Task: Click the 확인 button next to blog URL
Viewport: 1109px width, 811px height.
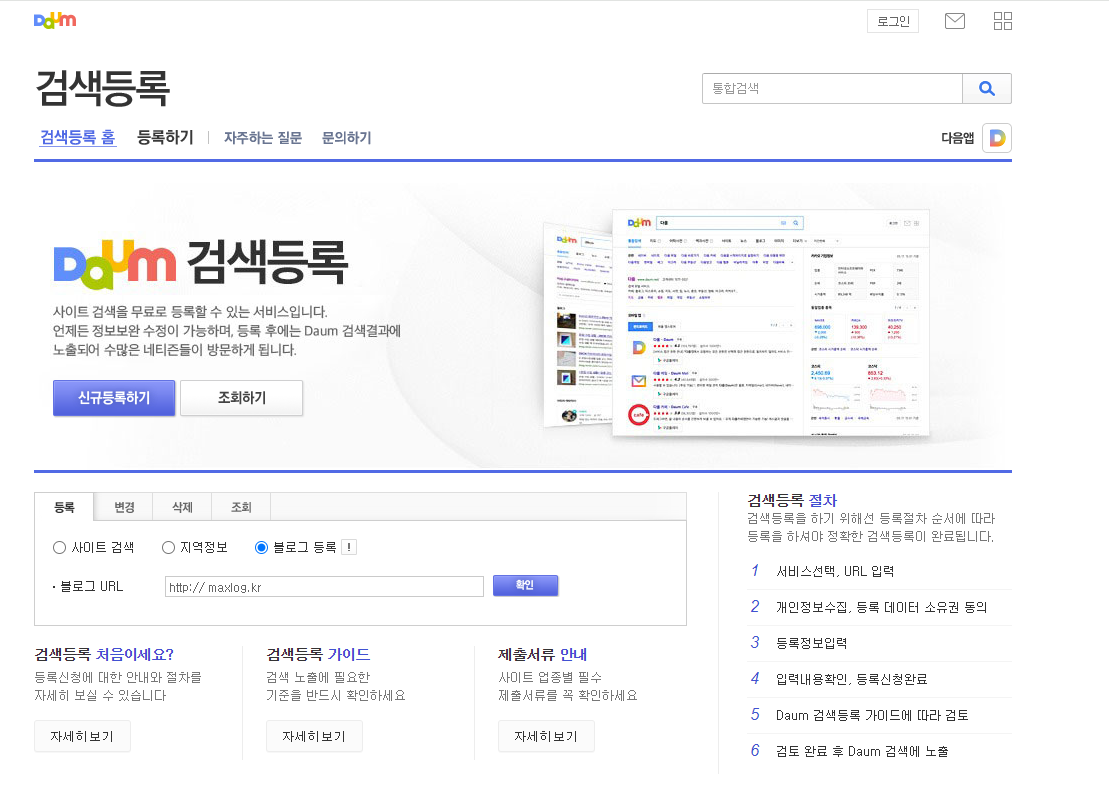Action: (x=525, y=585)
